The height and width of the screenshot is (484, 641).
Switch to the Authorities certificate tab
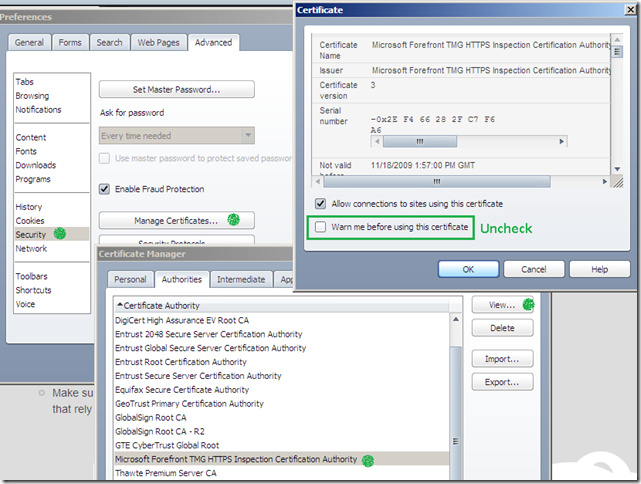[x=182, y=280]
